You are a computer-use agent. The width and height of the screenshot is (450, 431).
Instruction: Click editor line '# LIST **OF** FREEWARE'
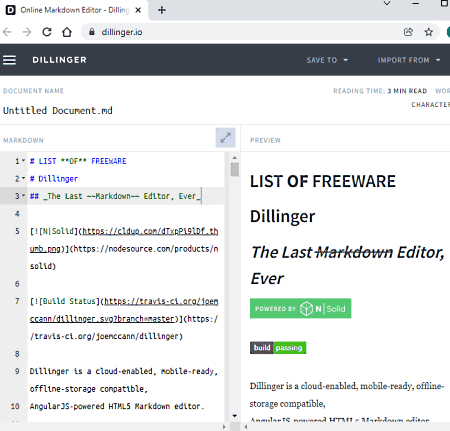(x=78, y=161)
